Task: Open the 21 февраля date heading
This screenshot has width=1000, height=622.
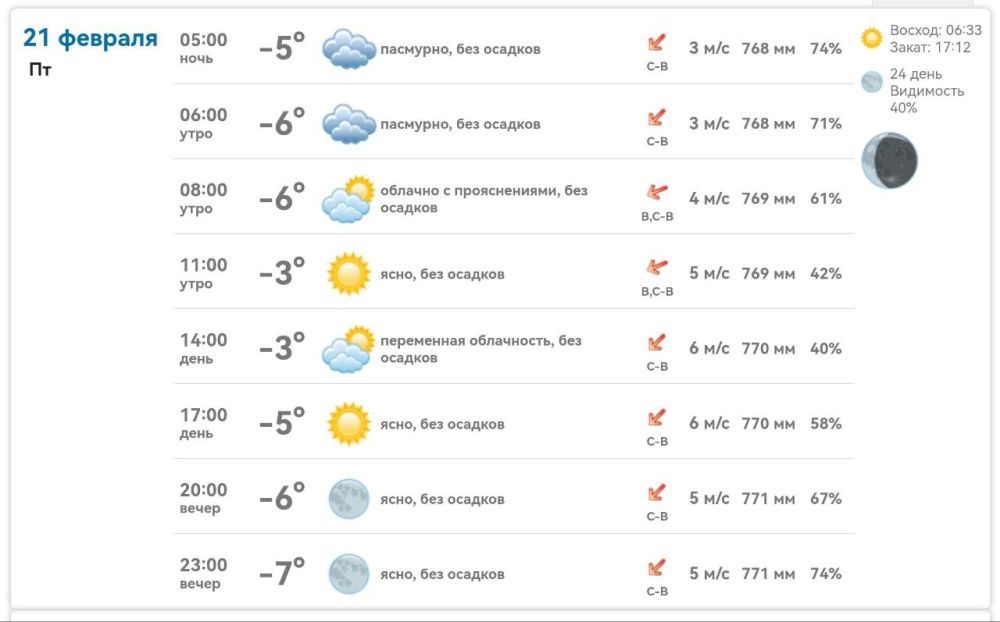Action: click(90, 38)
